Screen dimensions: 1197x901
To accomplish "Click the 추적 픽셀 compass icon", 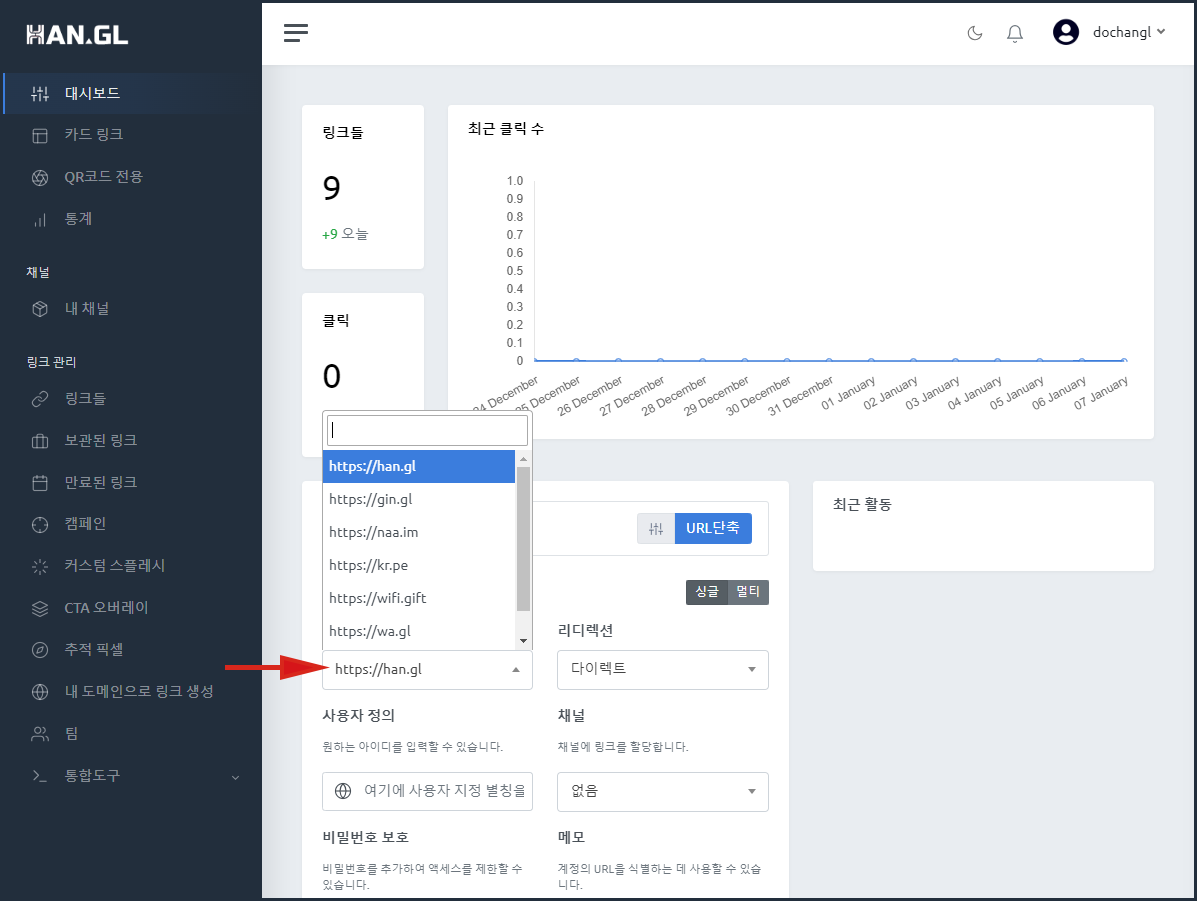I will pyautogui.click(x=40, y=650).
